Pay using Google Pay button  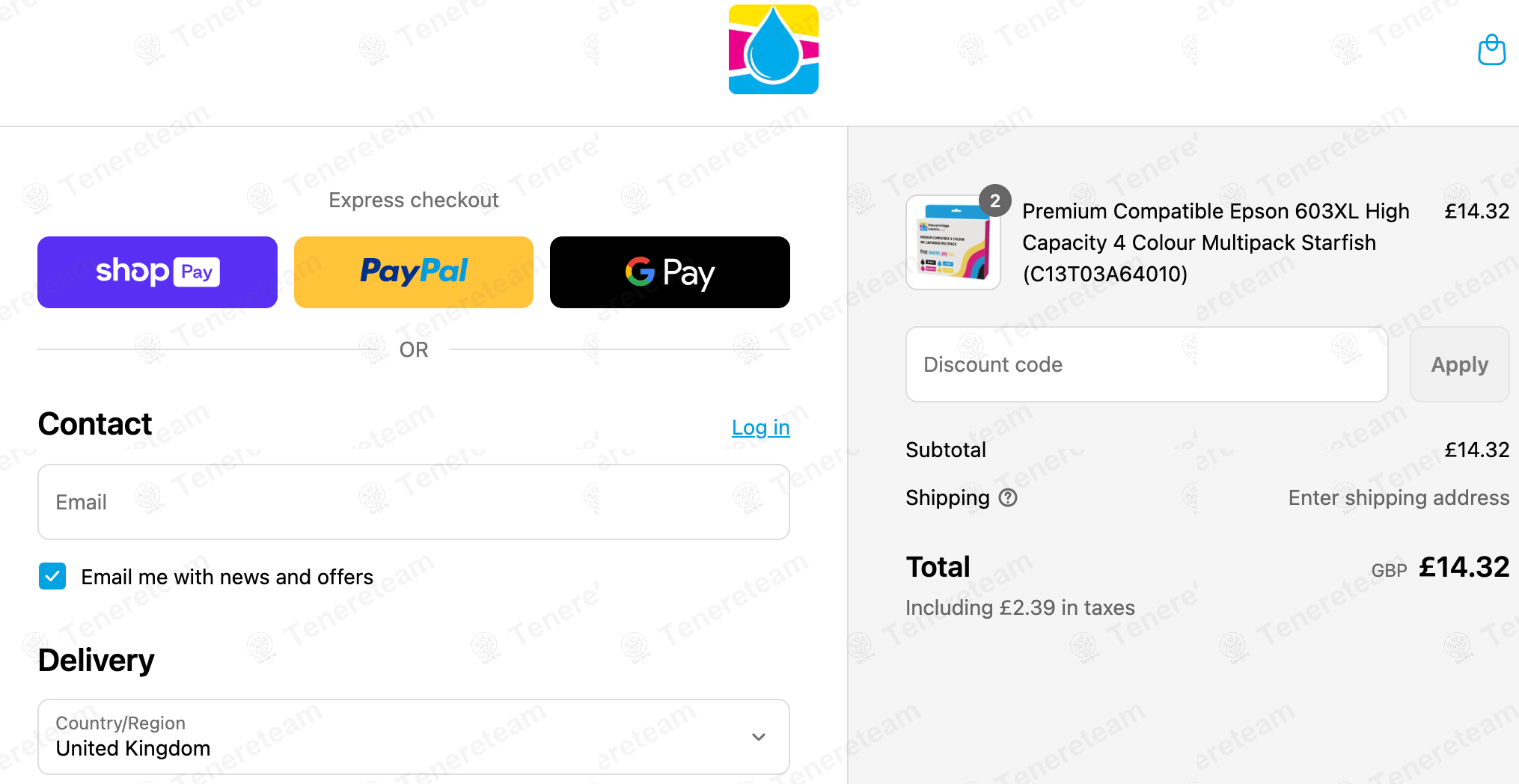tap(670, 272)
